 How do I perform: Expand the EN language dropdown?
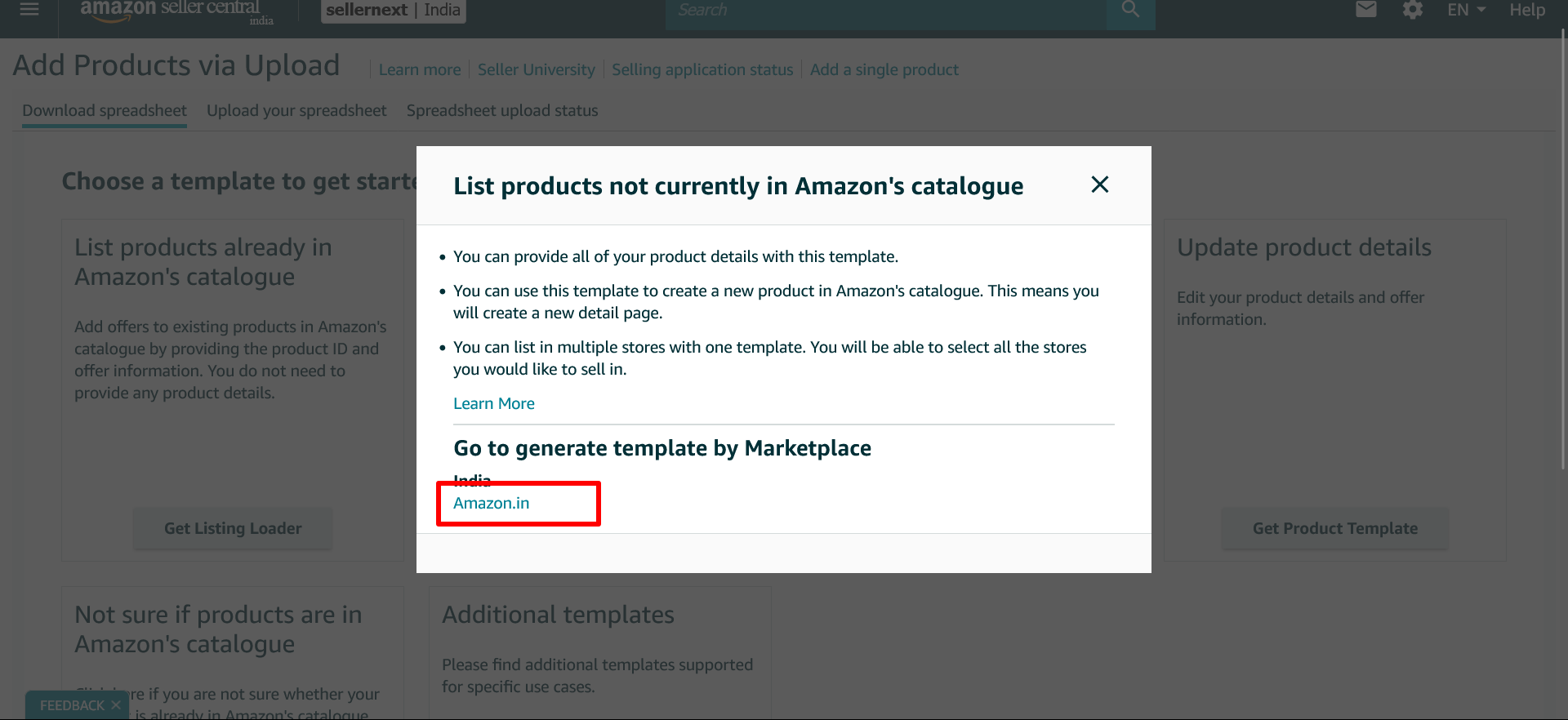(1466, 10)
